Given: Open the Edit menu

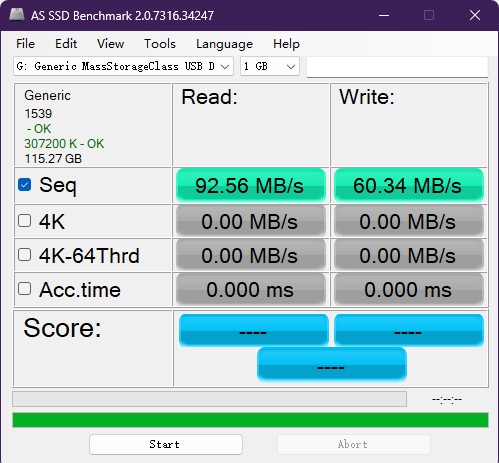Looking at the screenshot, I should tap(66, 44).
